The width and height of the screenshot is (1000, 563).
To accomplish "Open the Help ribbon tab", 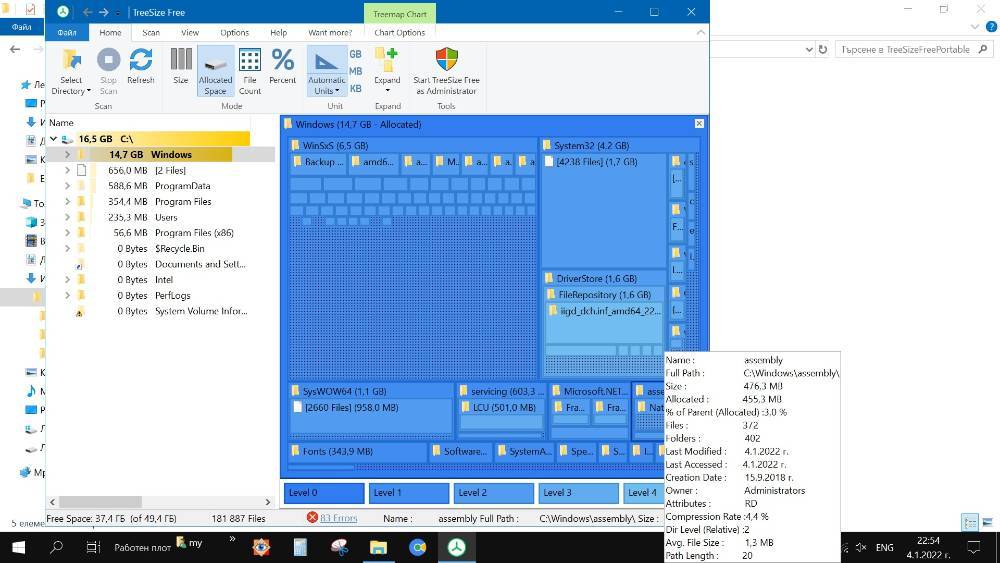I will 279,33.
